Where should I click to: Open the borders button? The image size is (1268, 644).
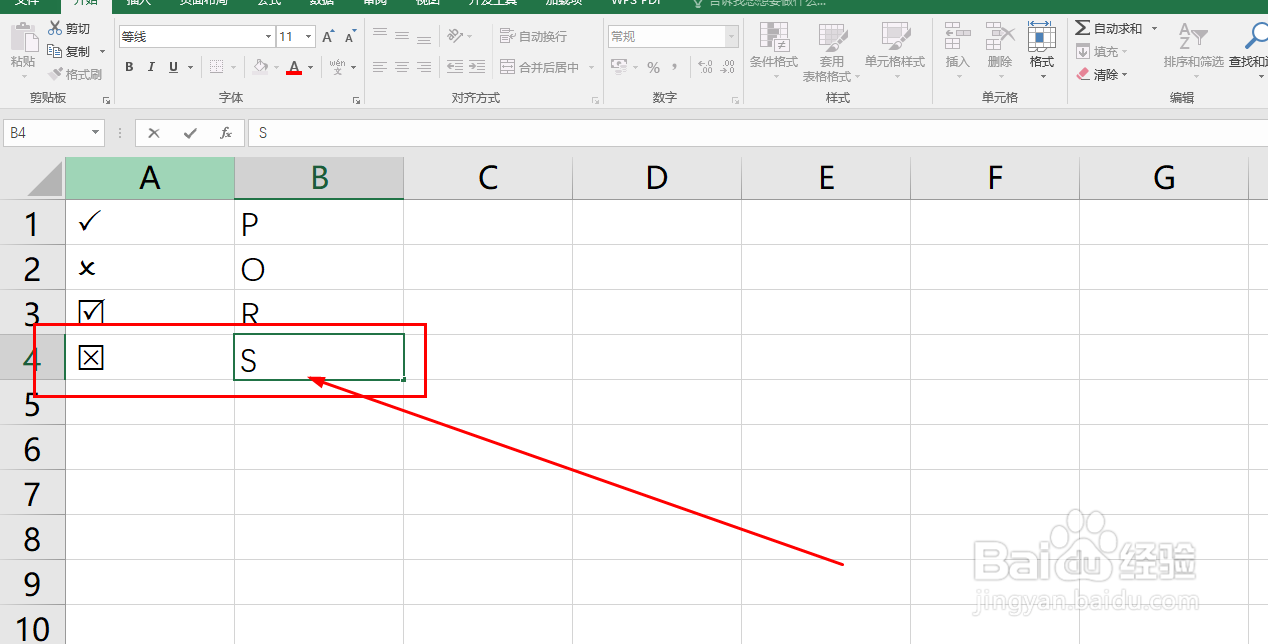click(217, 67)
